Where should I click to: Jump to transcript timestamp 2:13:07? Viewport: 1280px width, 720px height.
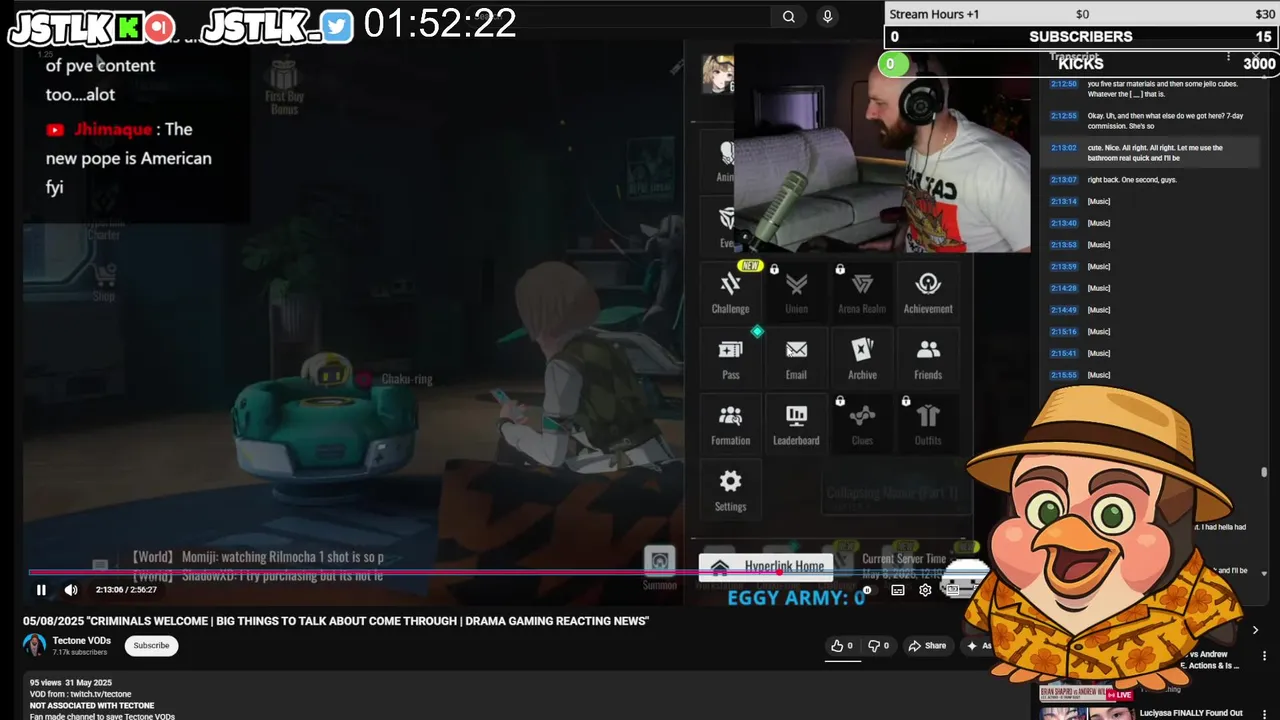pos(1063,180)
